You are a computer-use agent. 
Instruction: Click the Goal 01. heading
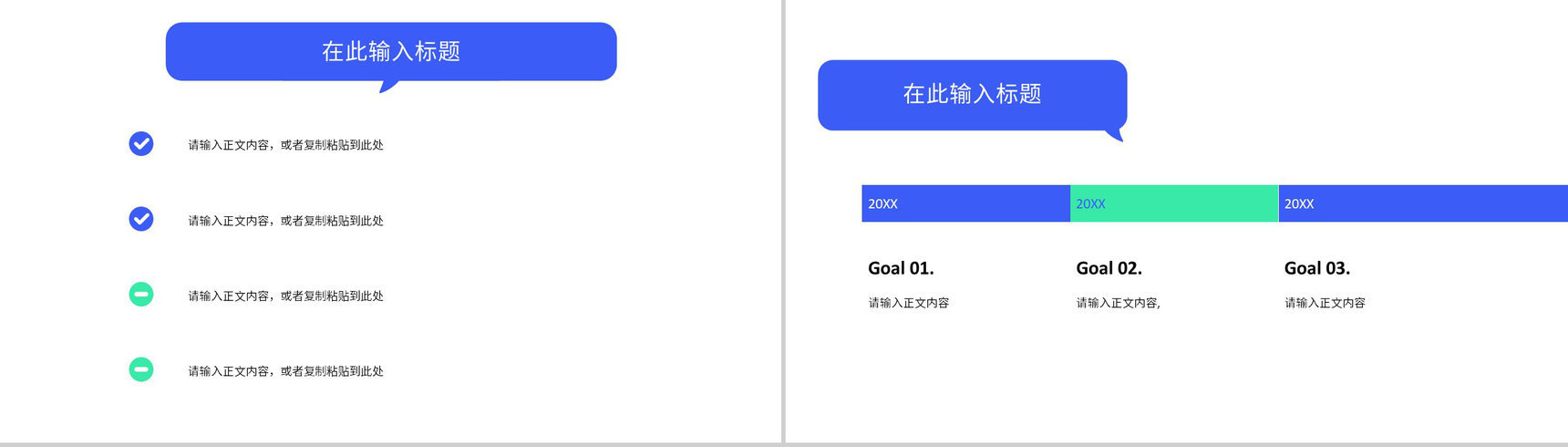901,268
